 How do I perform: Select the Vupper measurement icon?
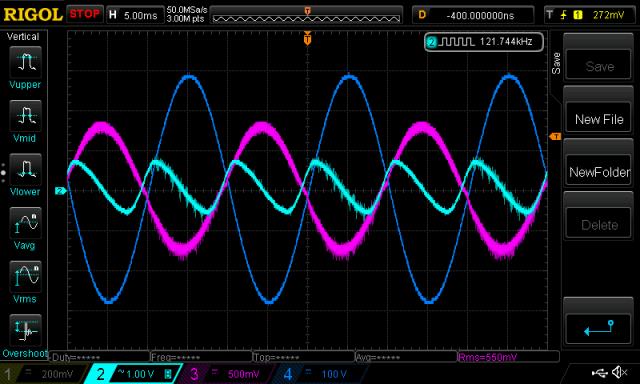(25, 62)
